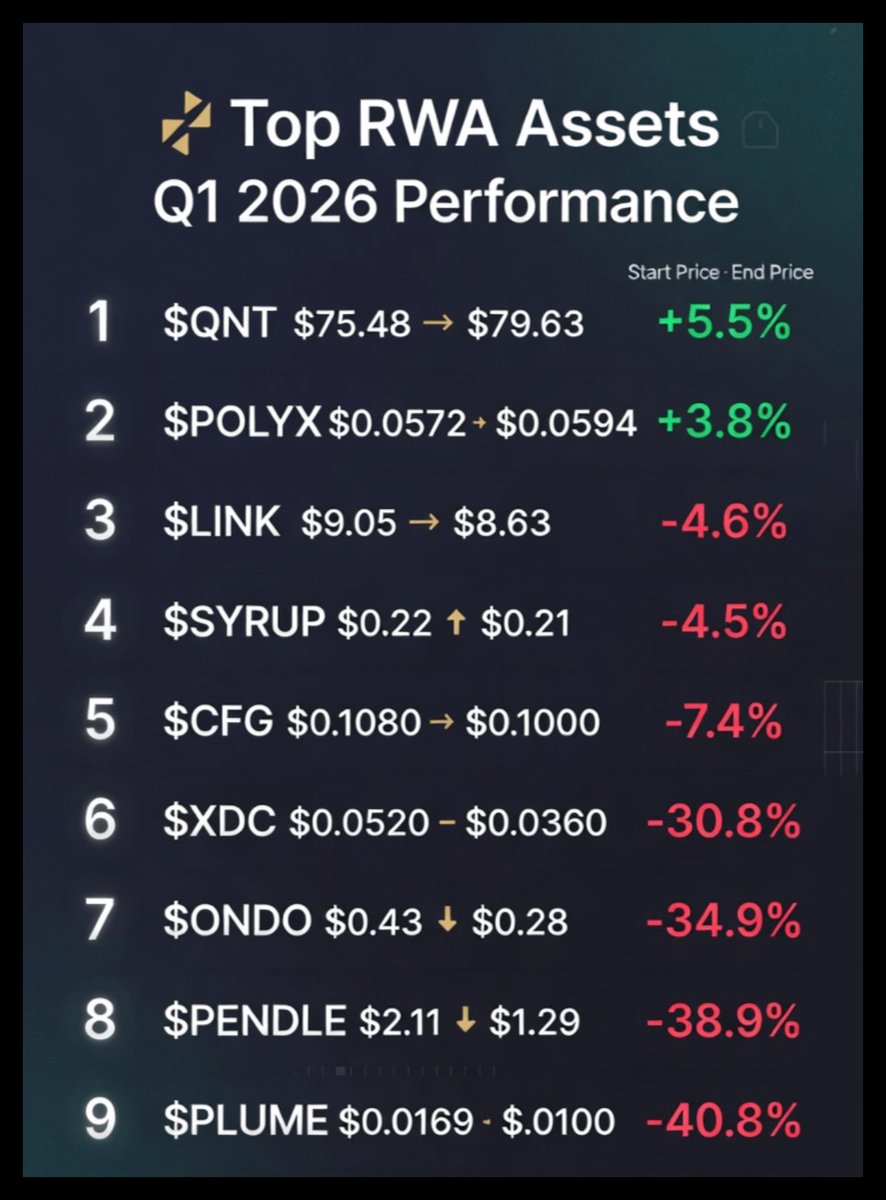Click the $79.63 end price

coord(525,324)
